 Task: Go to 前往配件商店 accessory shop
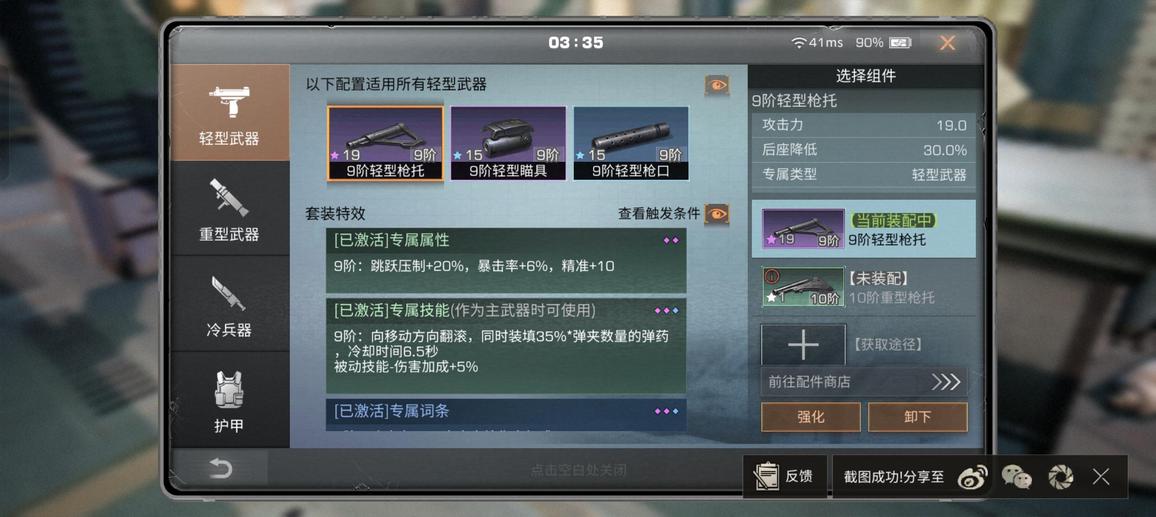coord(863,382)
